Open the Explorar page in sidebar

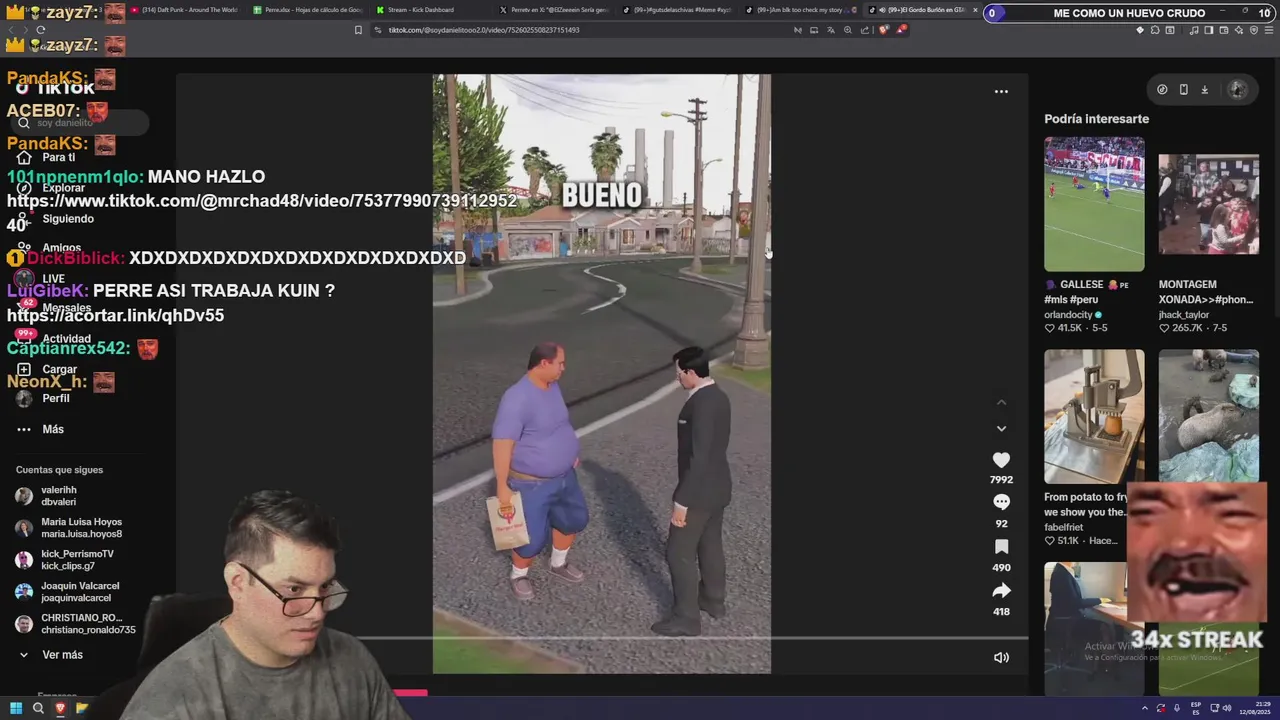point(63,187)
